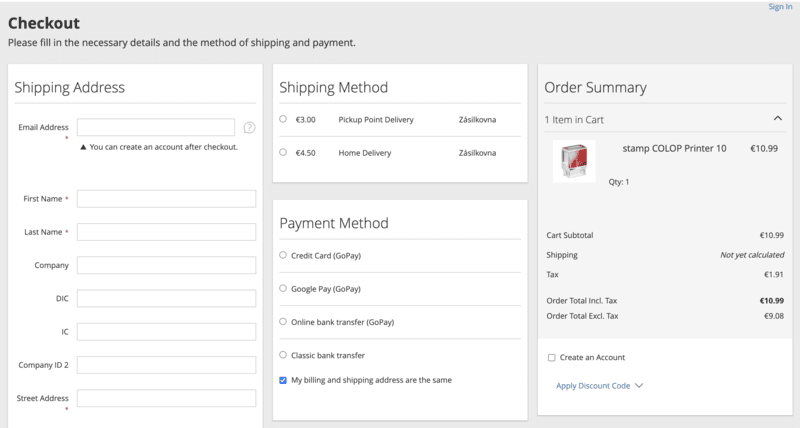Image resolution: width=800 pixels, height=428 pixels.
Task: Click into the Last Name field
Action: [x=166, y=232]
